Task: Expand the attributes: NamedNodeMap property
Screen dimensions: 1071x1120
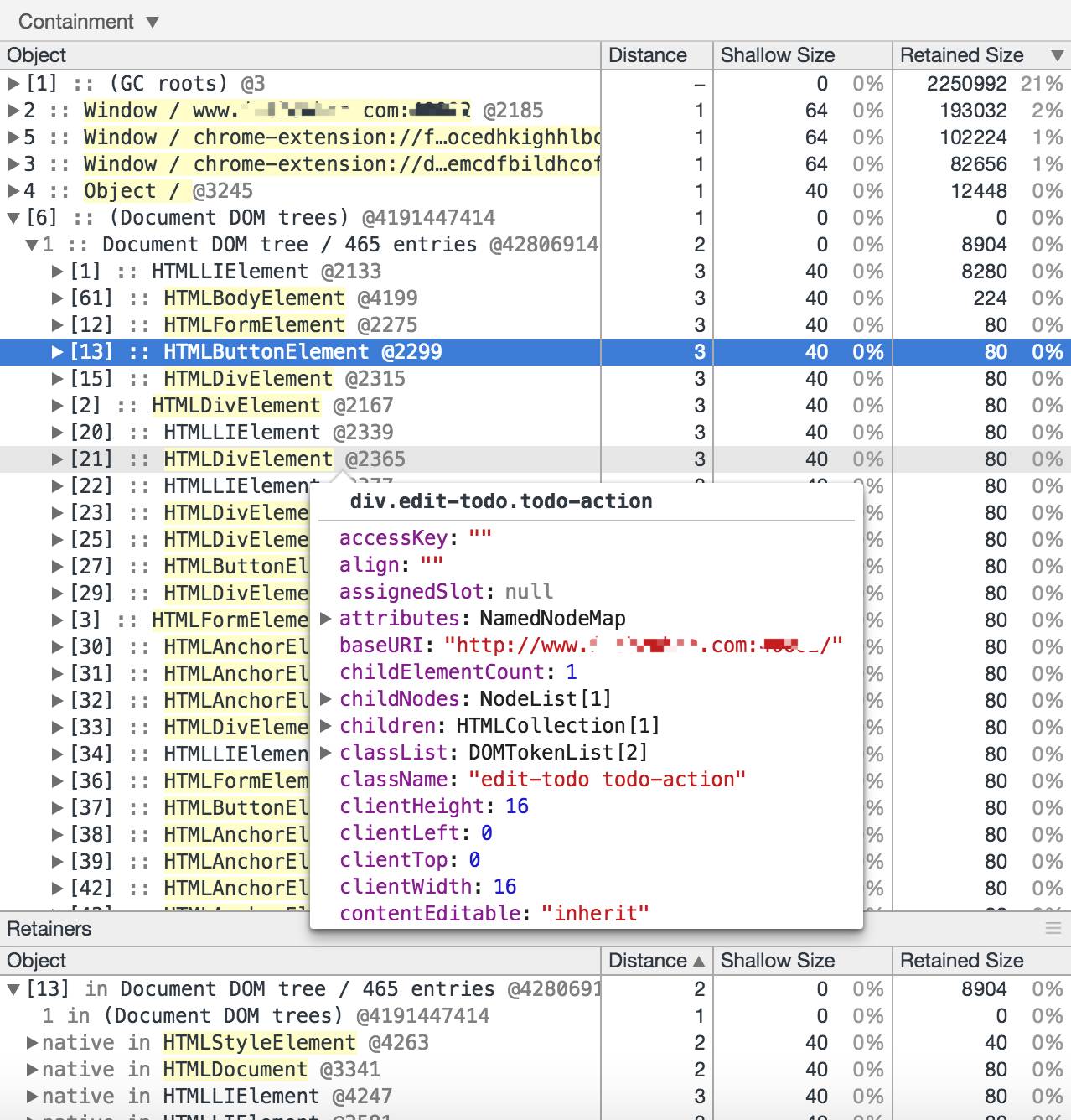Action: [x=326, y=619]
